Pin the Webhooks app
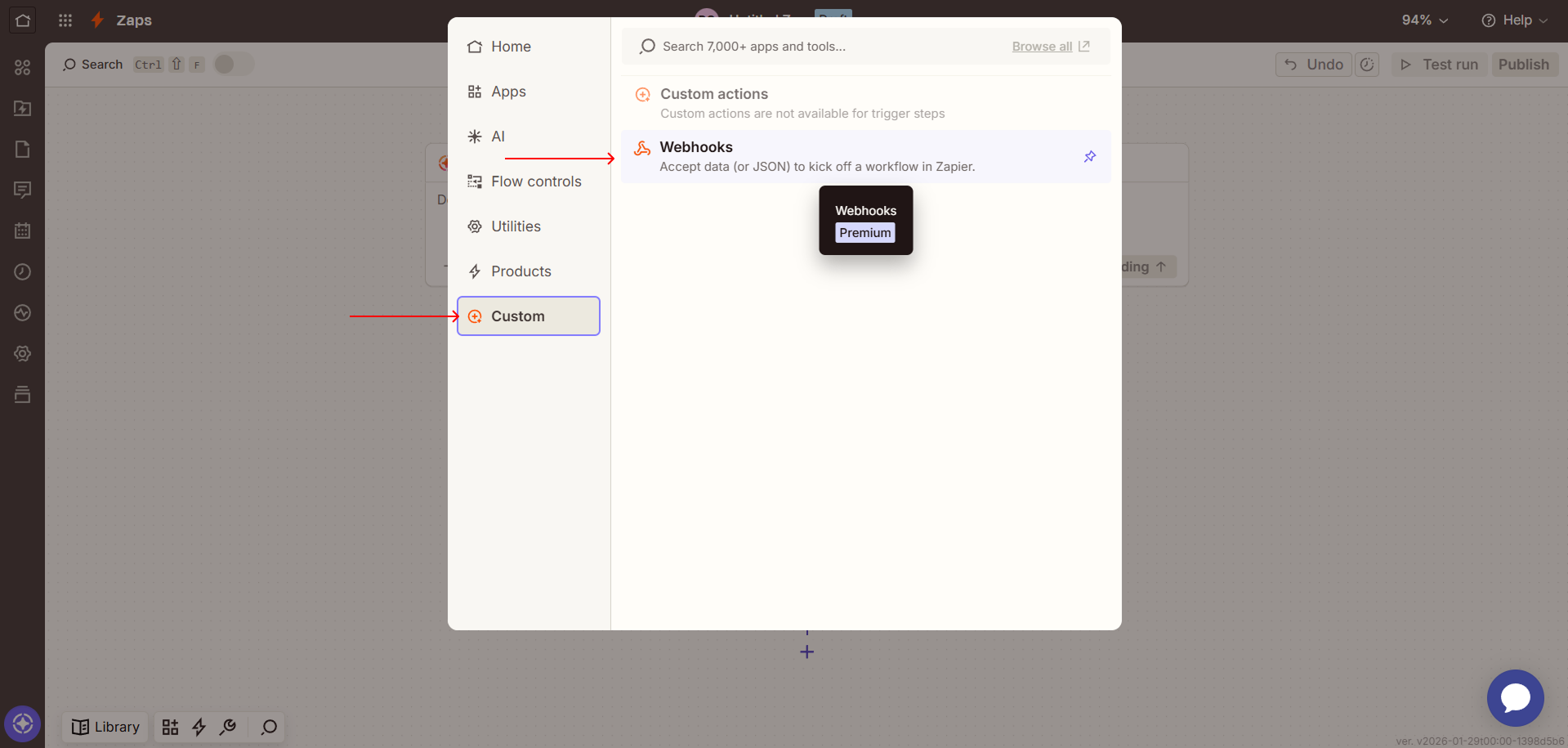 1089,156
